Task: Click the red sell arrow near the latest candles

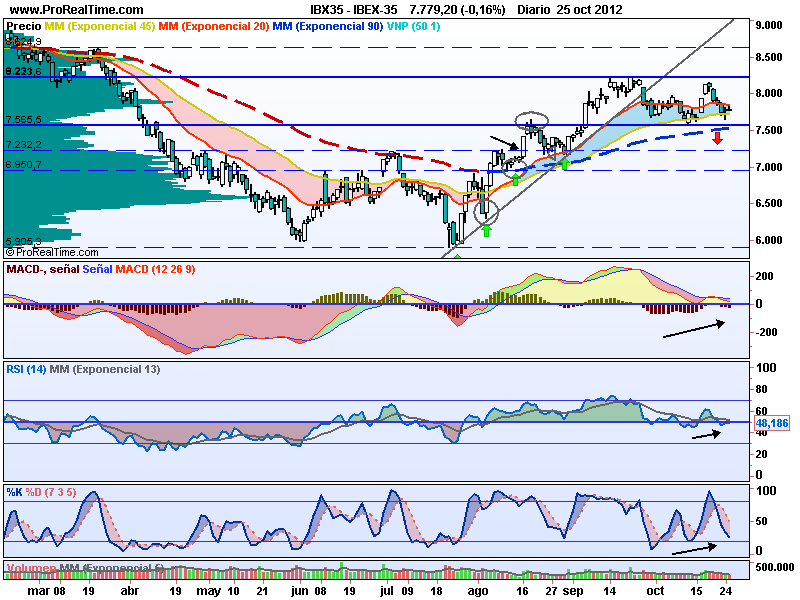Action: tap(717, 137)
